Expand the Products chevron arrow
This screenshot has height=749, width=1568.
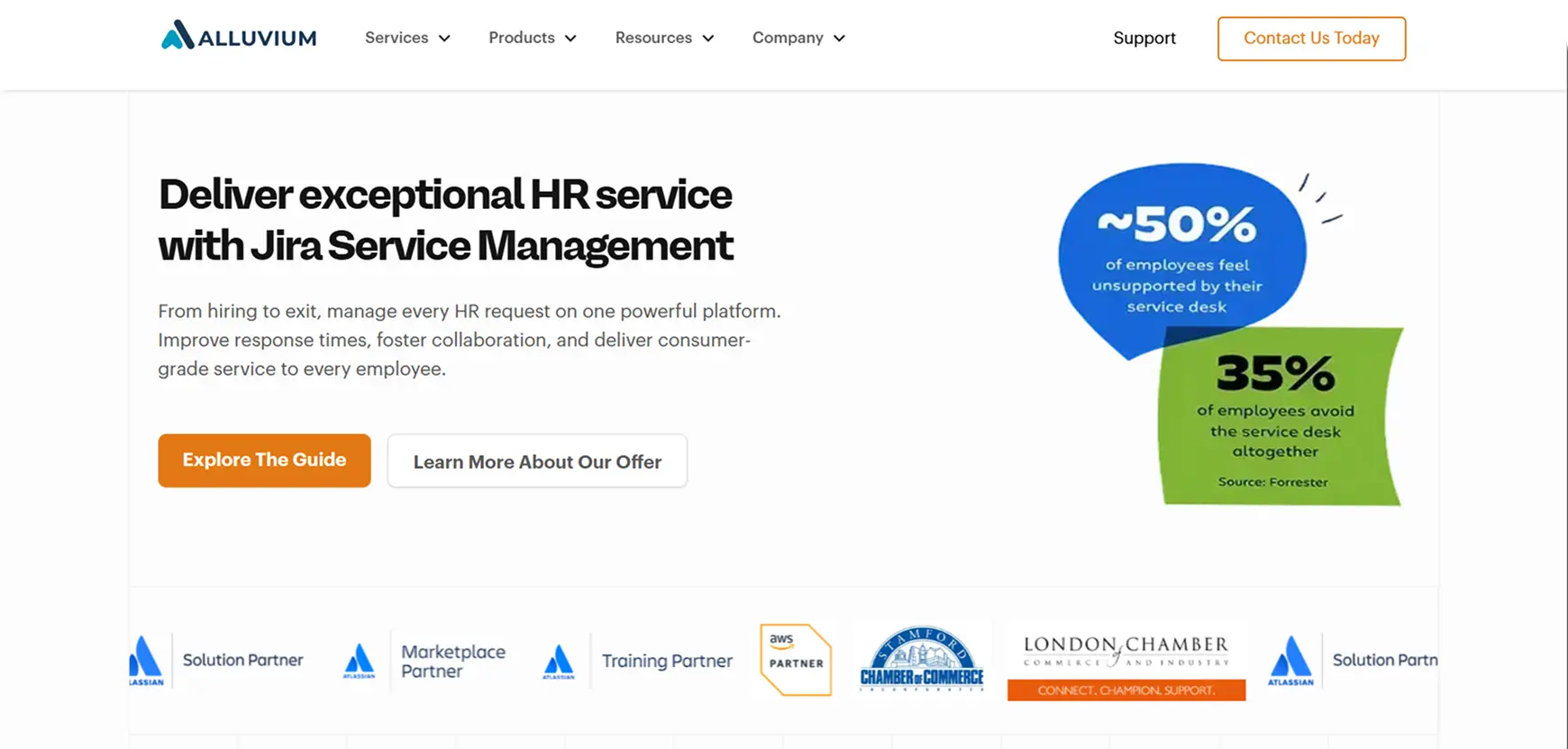(570, 39)
